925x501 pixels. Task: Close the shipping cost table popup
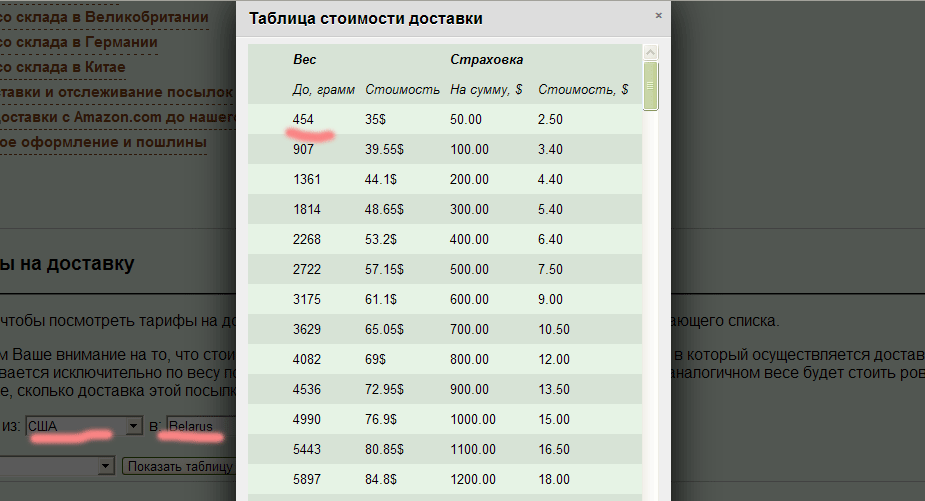click(x=658, y=16)
